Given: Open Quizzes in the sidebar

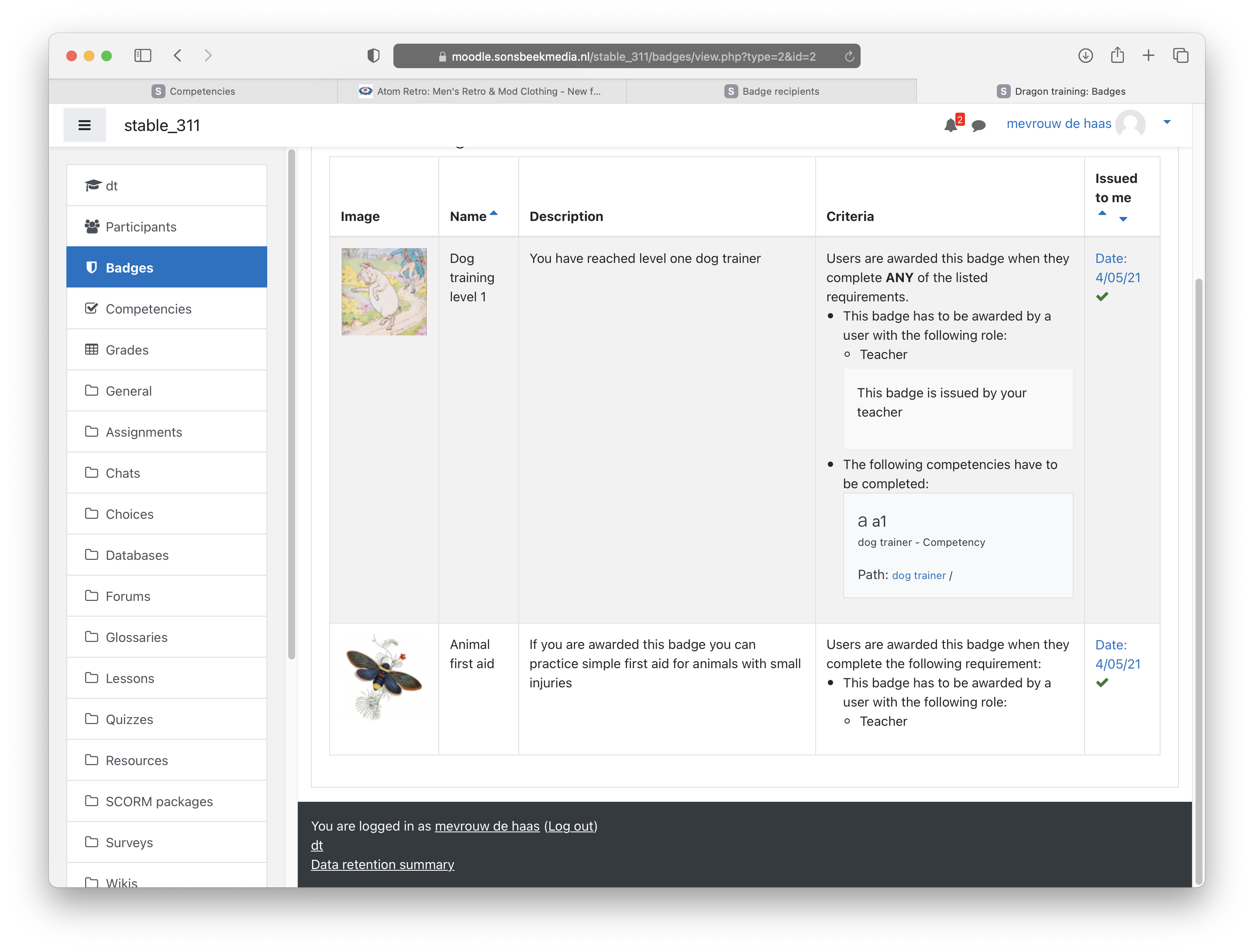Looking at the screenshot, I should point(167,720).
